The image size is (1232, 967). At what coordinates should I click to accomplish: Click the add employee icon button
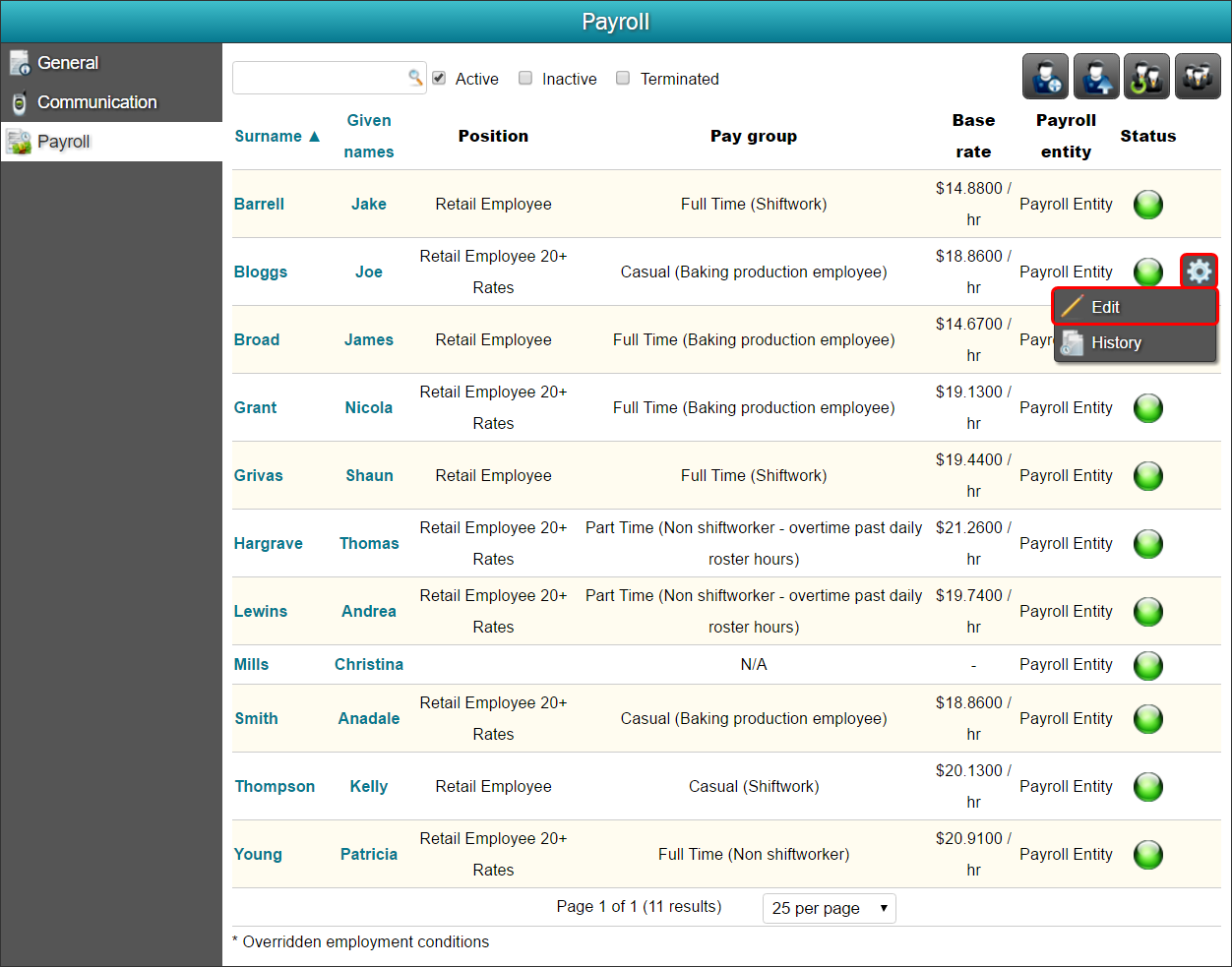click(1045, 77)
